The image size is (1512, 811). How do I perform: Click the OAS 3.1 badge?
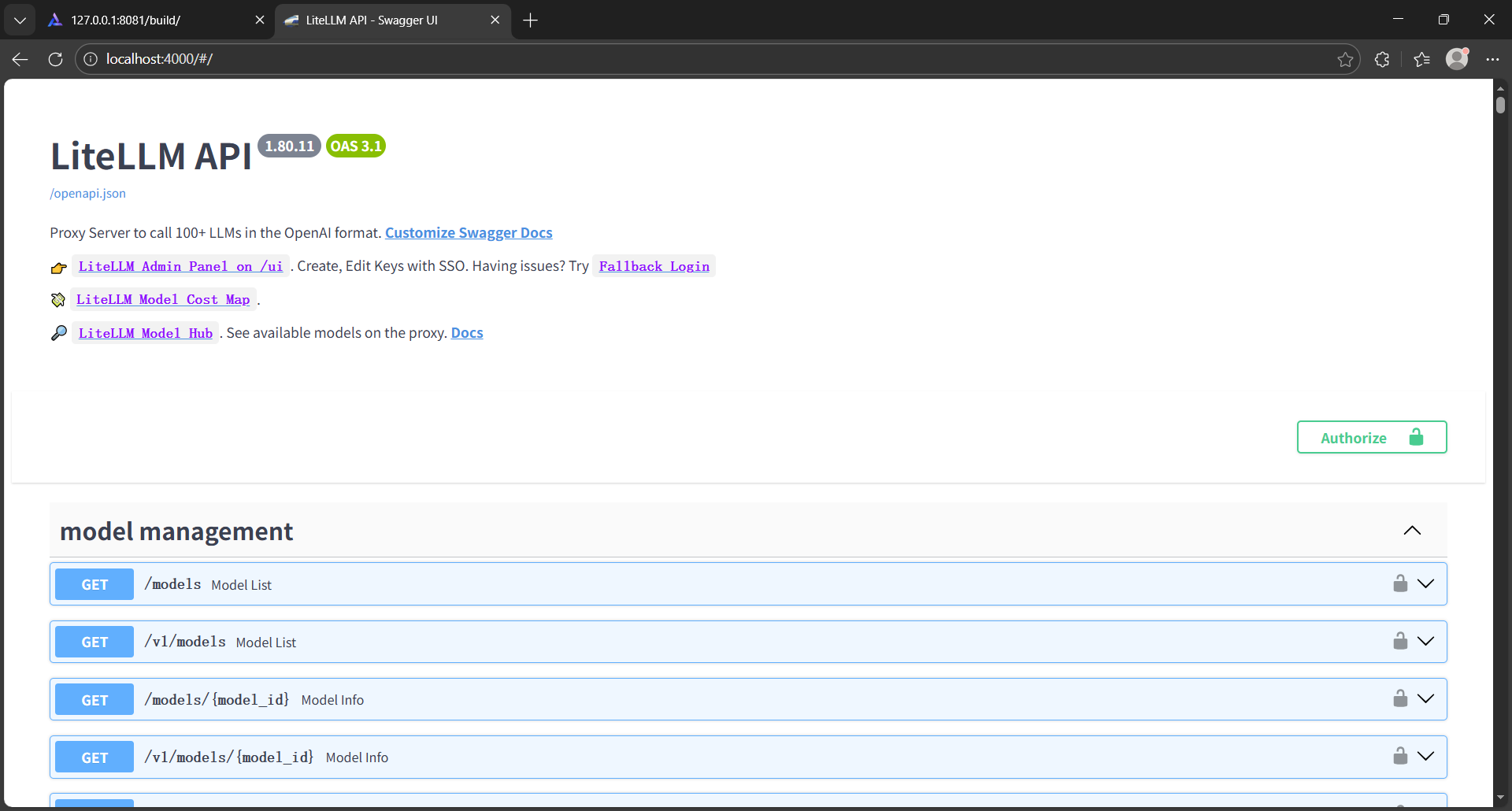click(356, 146)
